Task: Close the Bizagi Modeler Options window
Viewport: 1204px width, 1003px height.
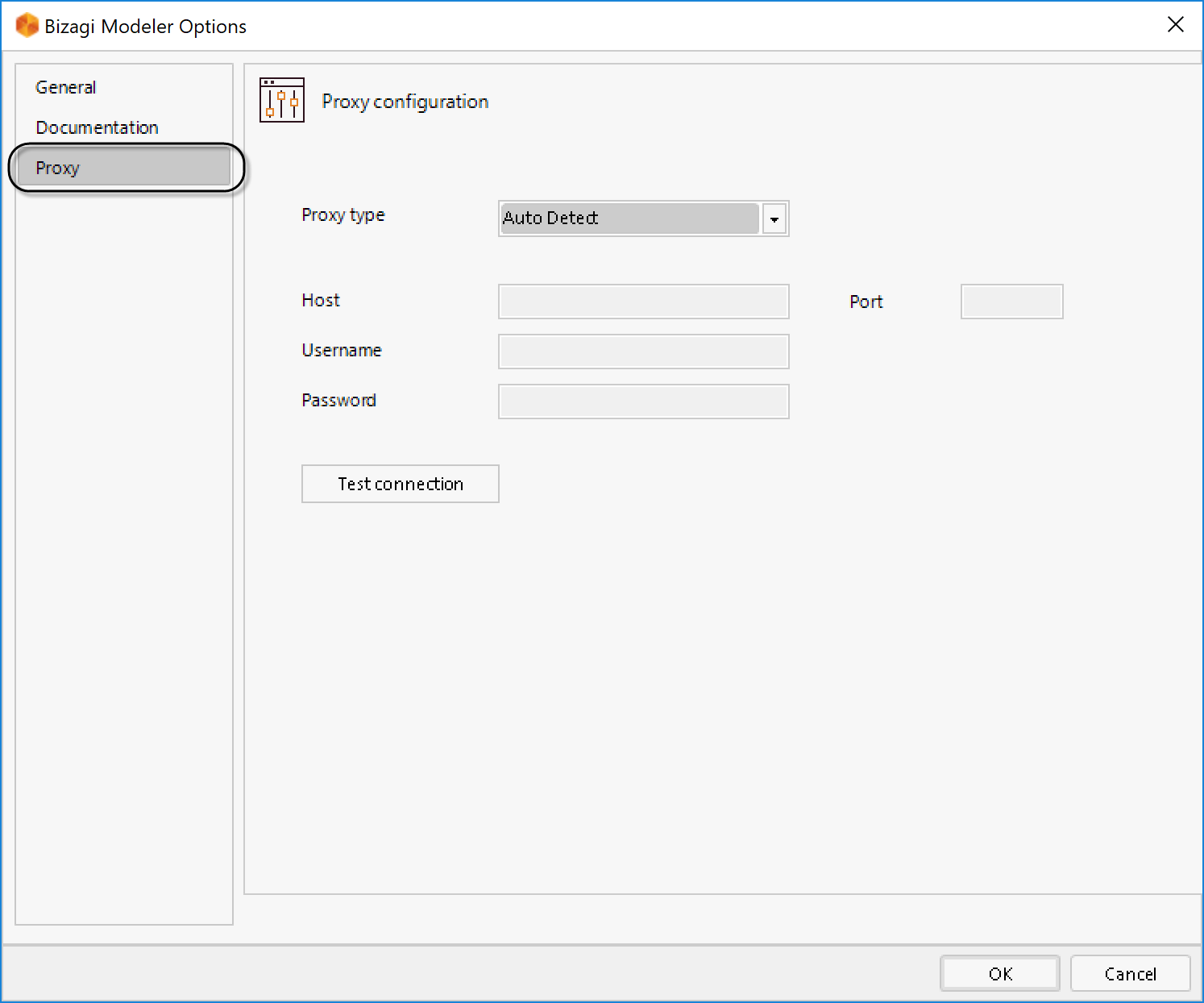Action: [1176, 25]
